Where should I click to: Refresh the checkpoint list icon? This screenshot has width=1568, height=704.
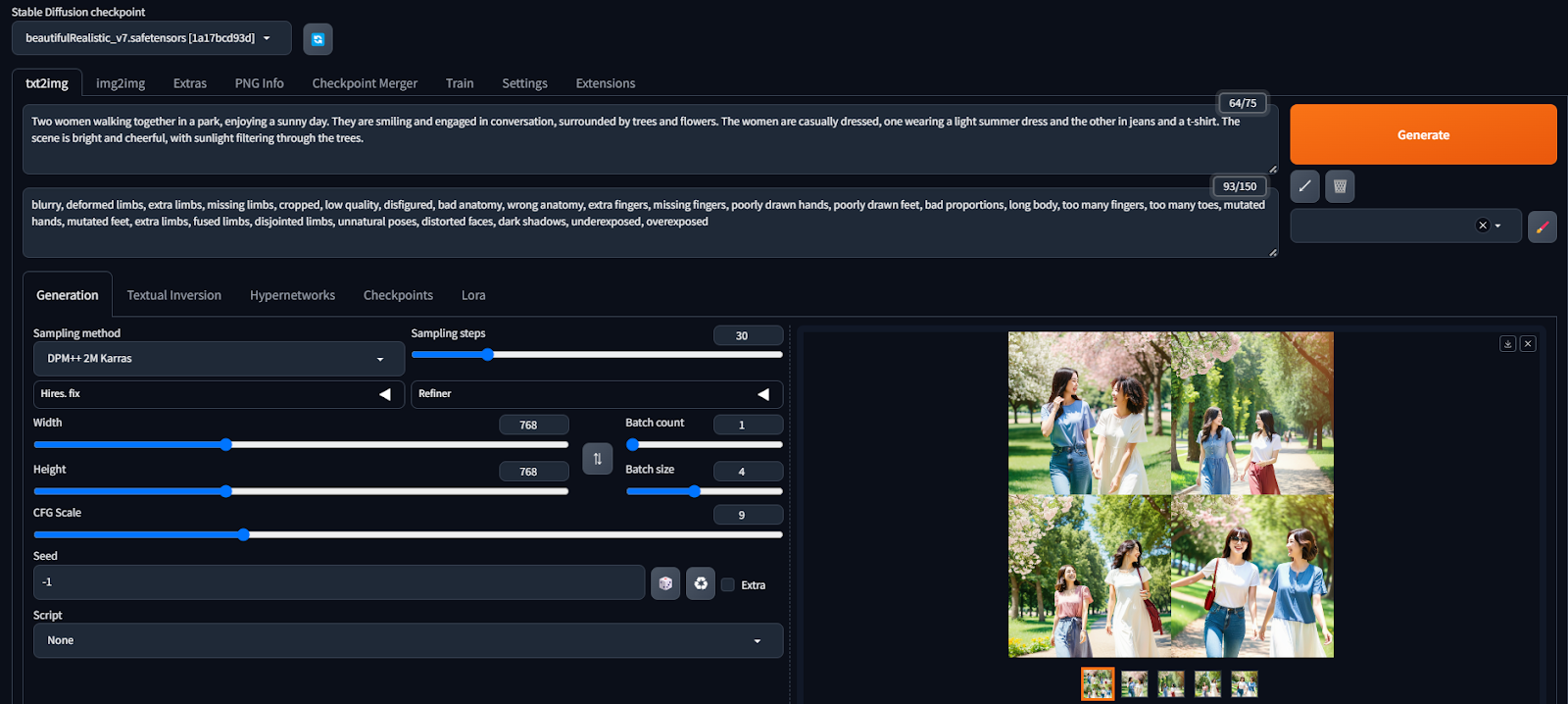pyautogui.click(x=318, y=39)
